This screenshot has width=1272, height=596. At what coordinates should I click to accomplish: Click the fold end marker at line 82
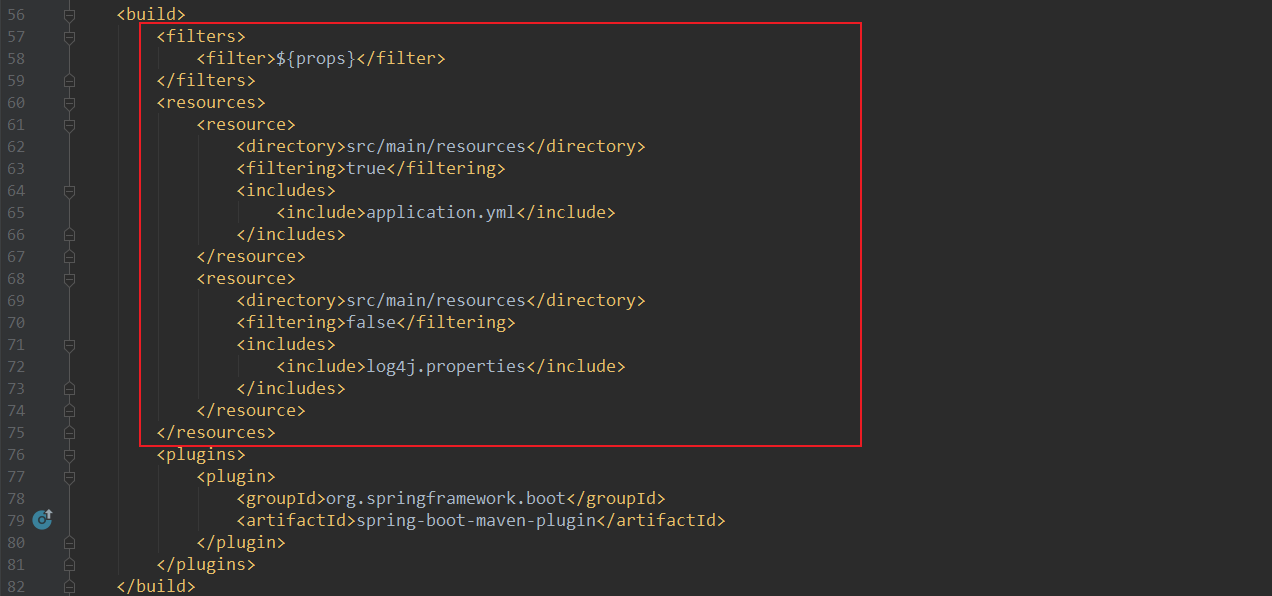coord(69,587)
